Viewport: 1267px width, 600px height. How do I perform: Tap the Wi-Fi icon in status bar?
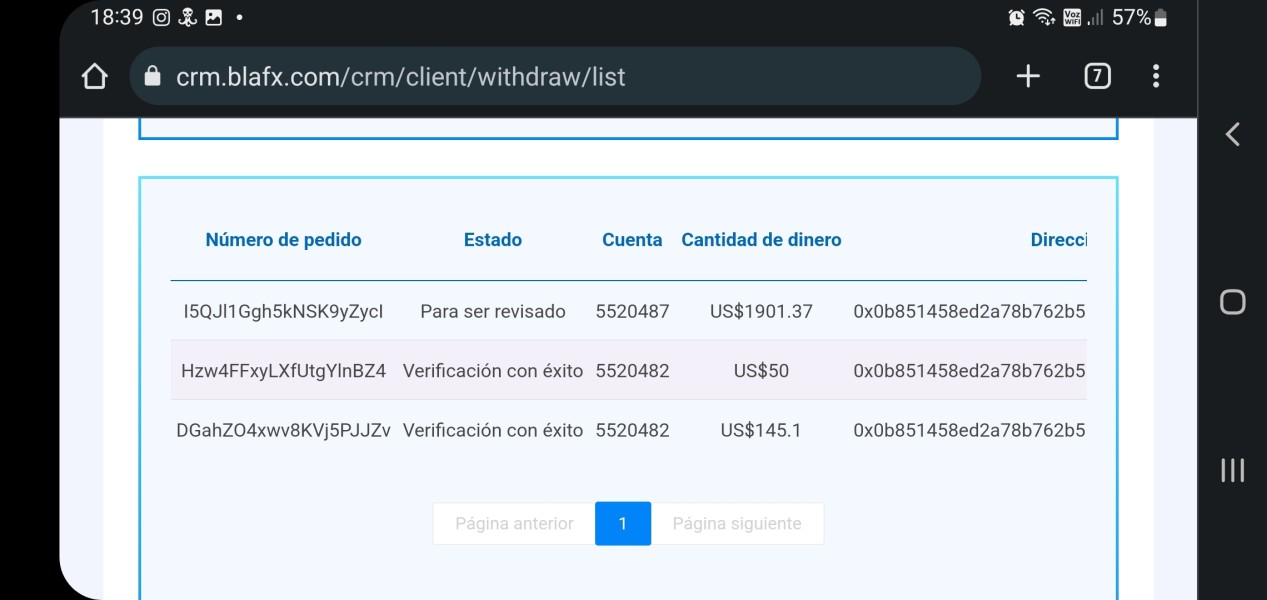point(1044,17)
